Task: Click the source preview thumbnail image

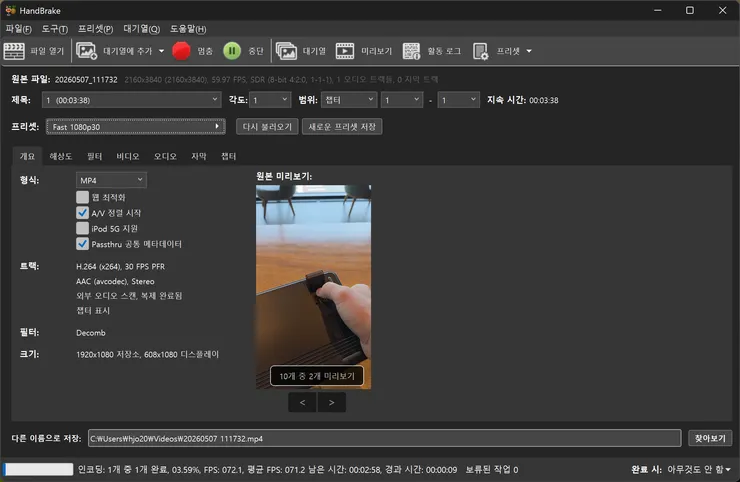Action: point(313,287)
